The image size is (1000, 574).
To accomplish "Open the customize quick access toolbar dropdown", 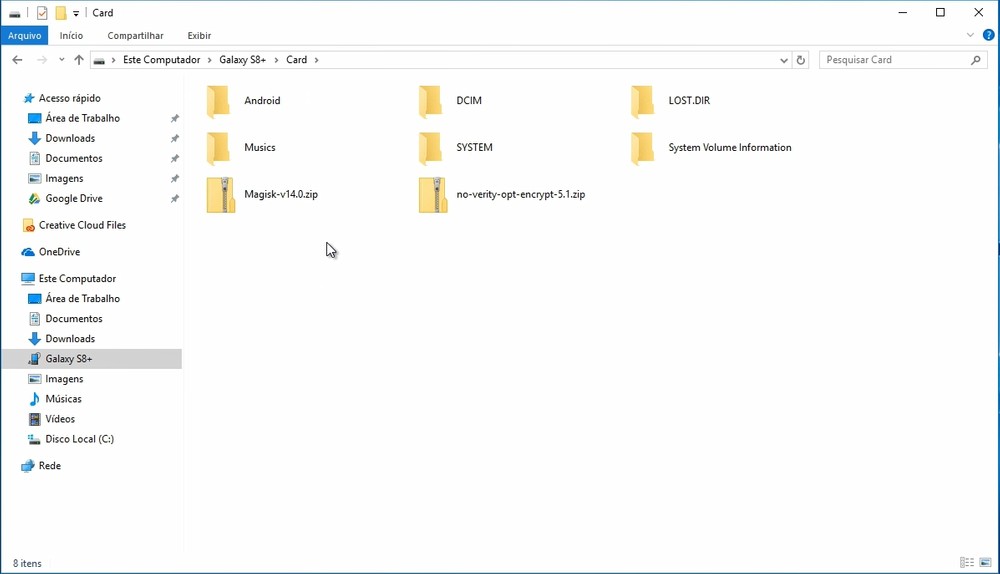I will point(76,13).
